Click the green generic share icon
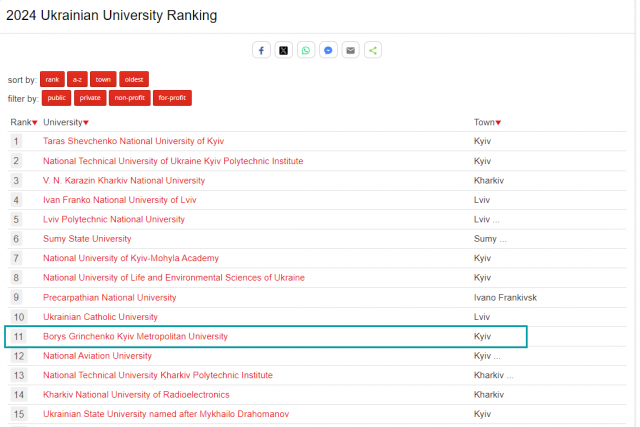 click(373, 50)
